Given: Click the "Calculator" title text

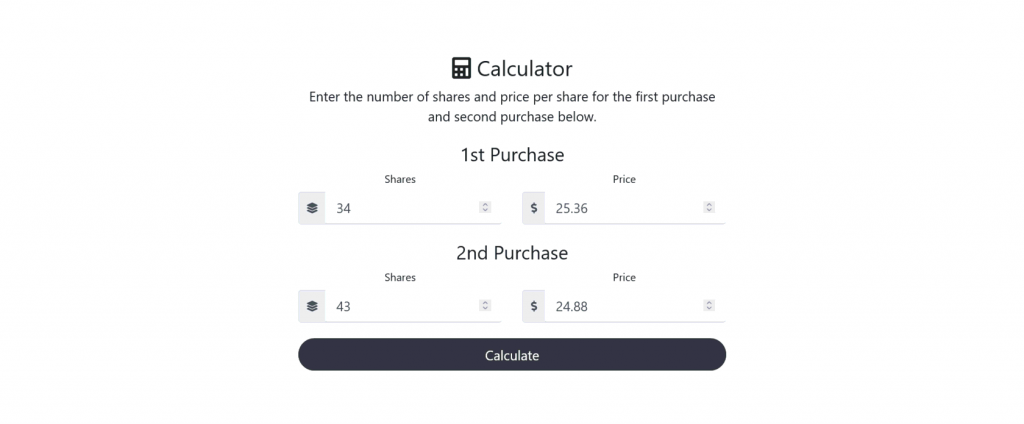Looking at the screenshot, I should (x=524, y=69).
